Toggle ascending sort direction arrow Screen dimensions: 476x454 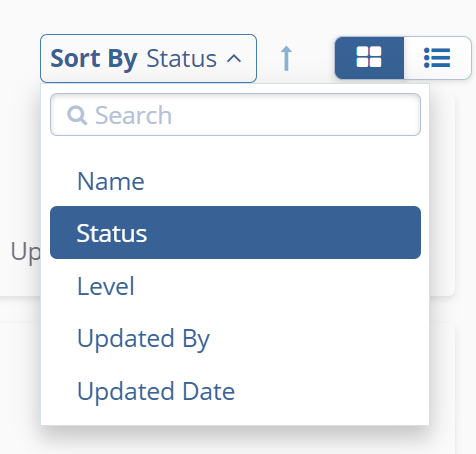pyautogui.click(x=286, y=58)
